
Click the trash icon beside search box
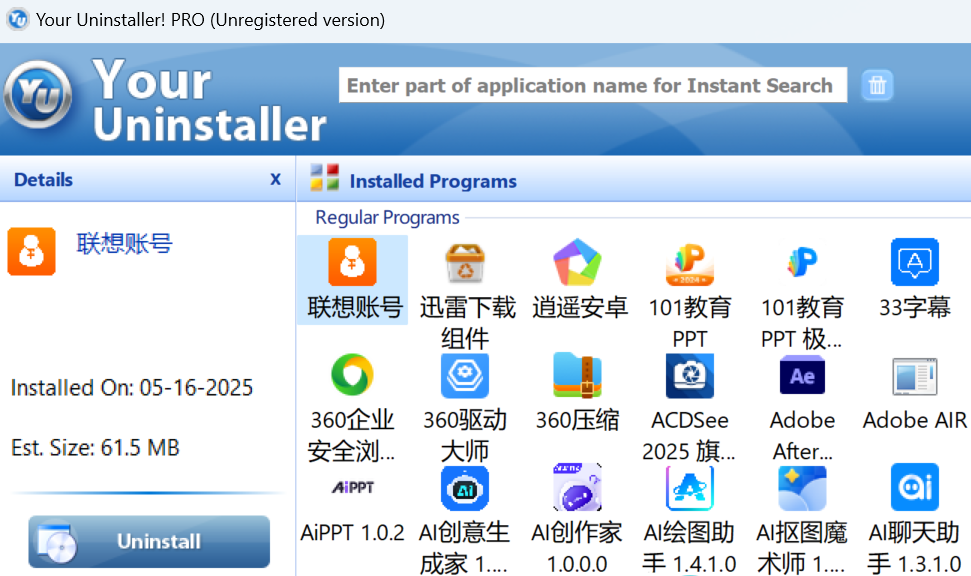[x=877, y=85]
